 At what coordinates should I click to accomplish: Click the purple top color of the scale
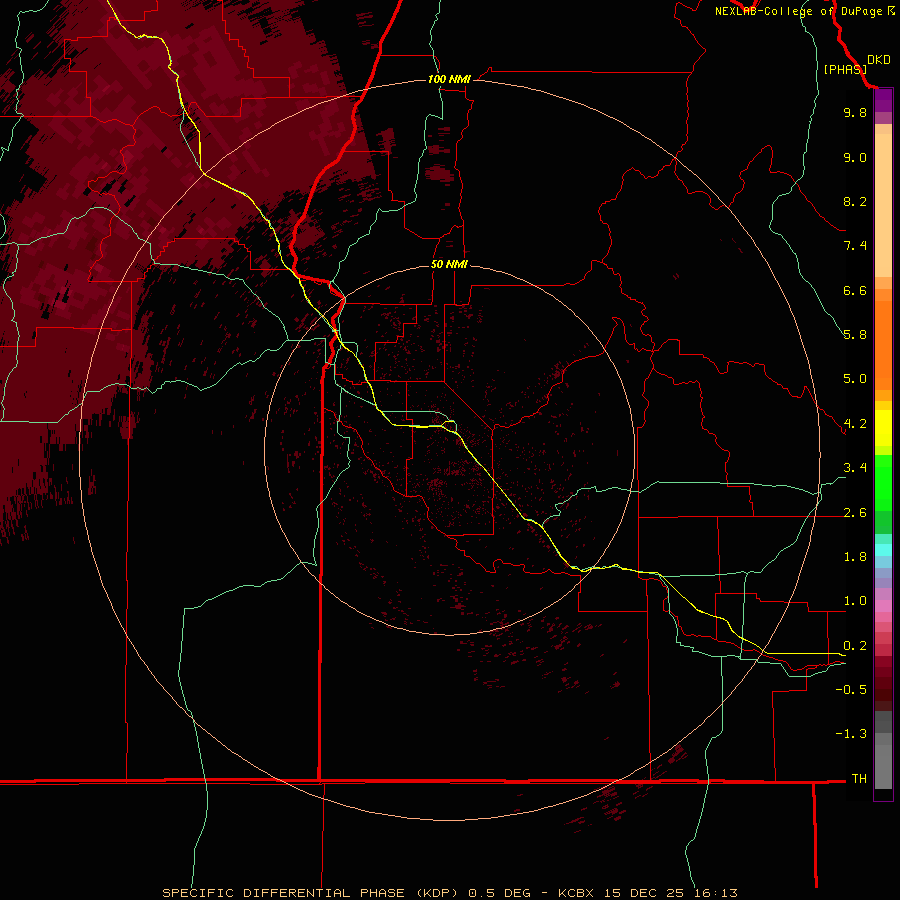[x=883, y=101]
